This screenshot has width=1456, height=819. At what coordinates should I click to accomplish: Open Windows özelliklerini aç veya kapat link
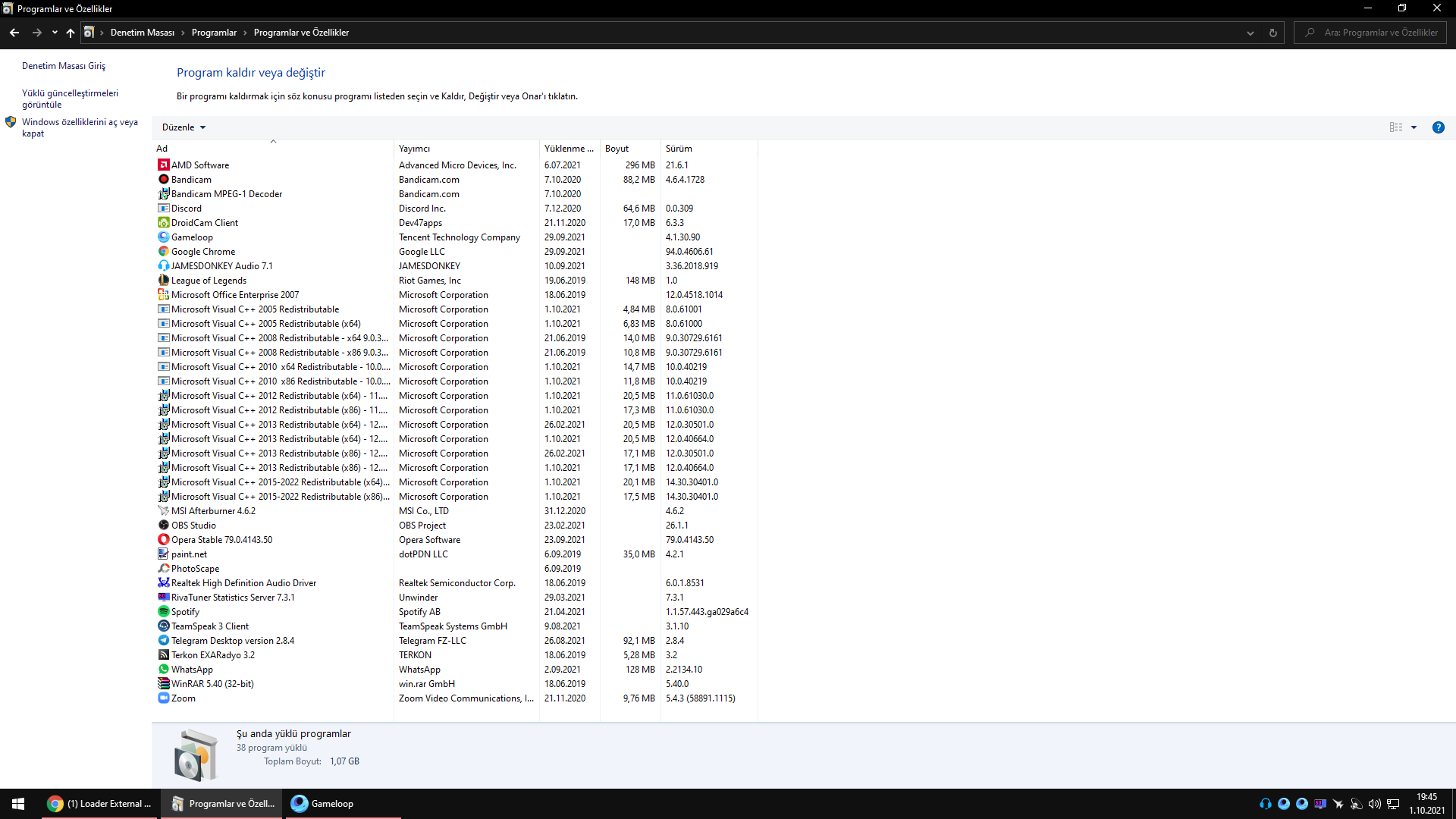pyautogui.click(x=80, y=127)
